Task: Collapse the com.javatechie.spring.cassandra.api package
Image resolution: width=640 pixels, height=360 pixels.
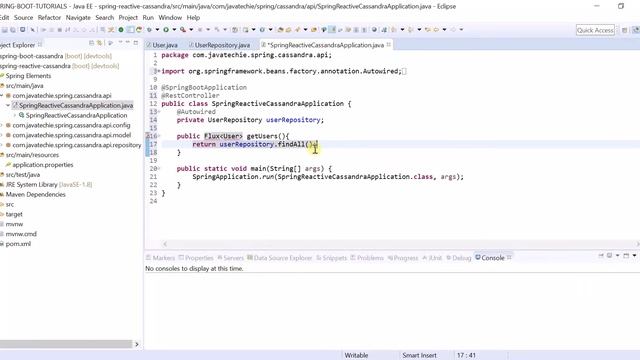Action: pos(2,96)
